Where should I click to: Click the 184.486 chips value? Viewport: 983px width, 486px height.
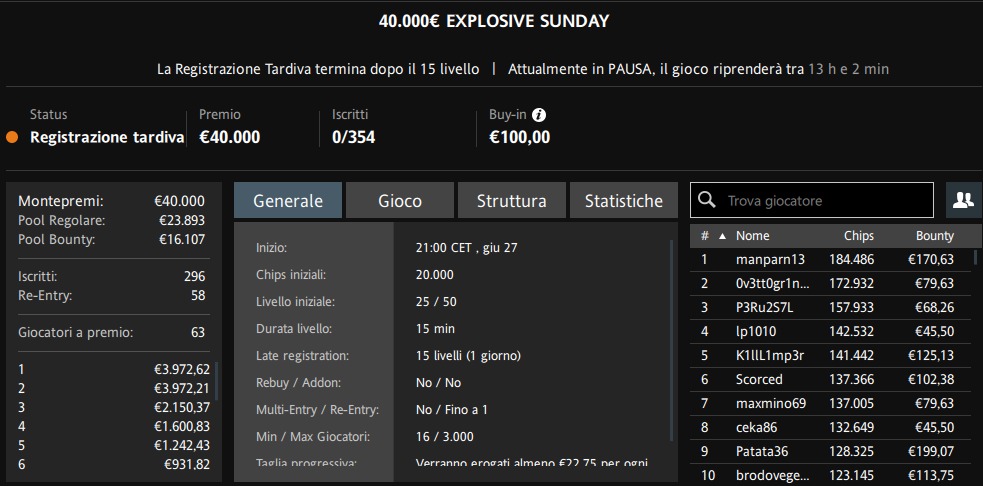851,260
